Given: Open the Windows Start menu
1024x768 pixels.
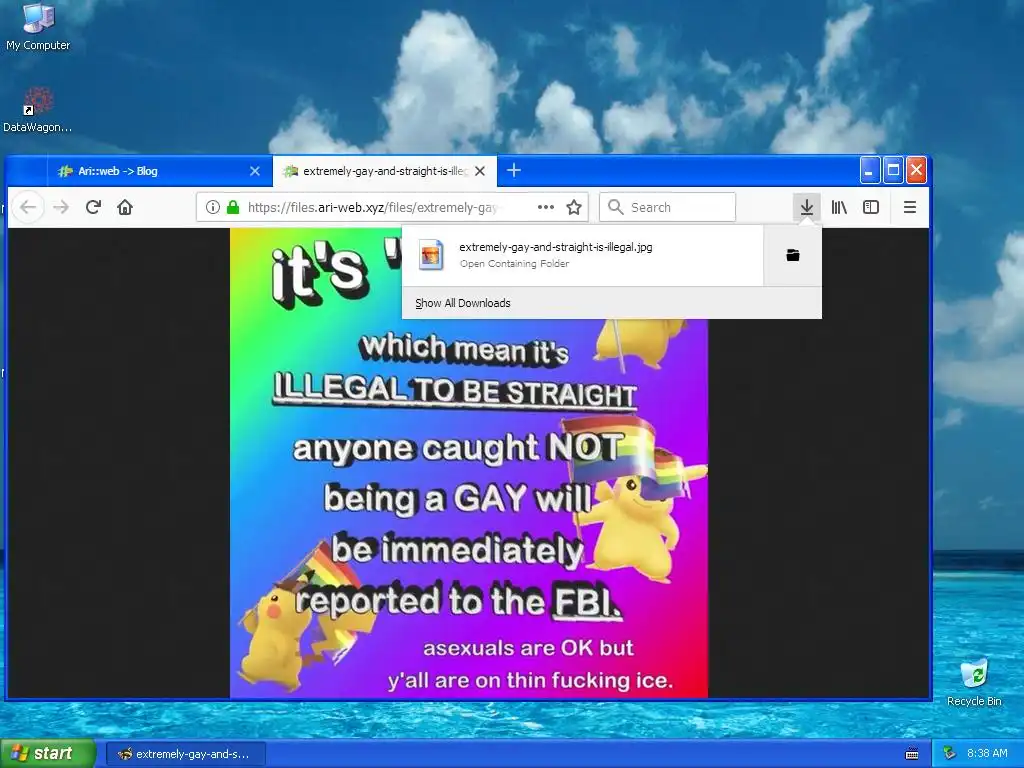Looking at the screenshot, I should pyautogui.click(x=48, y=754).
